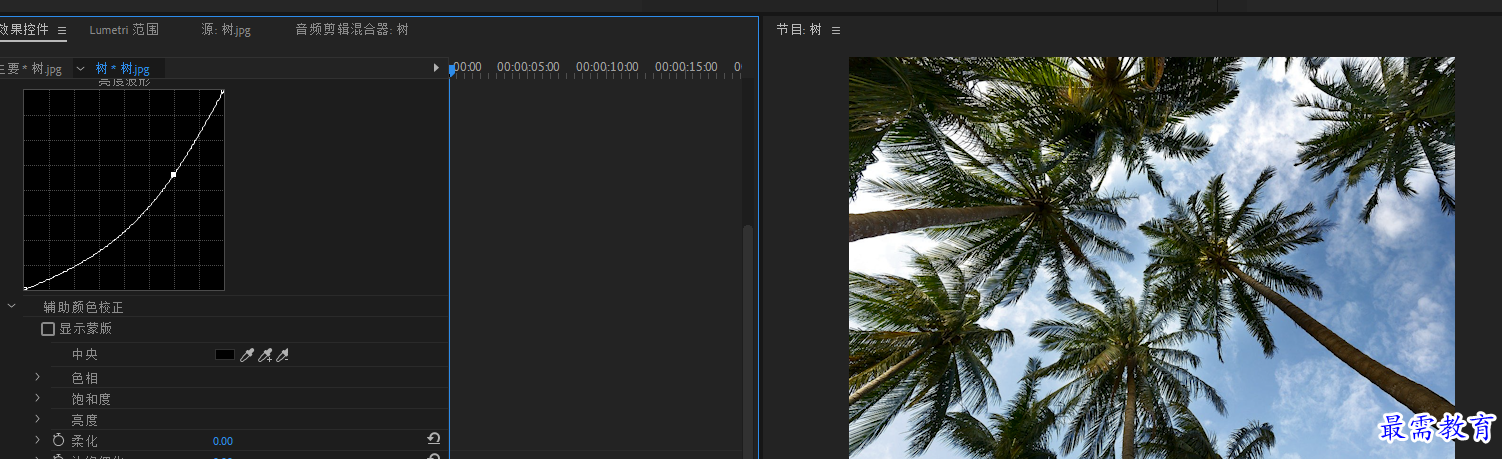Select the 主要 * 树.jpg master clip
The width and height of the screenshot is (1502, 459).
click(31, 69)
